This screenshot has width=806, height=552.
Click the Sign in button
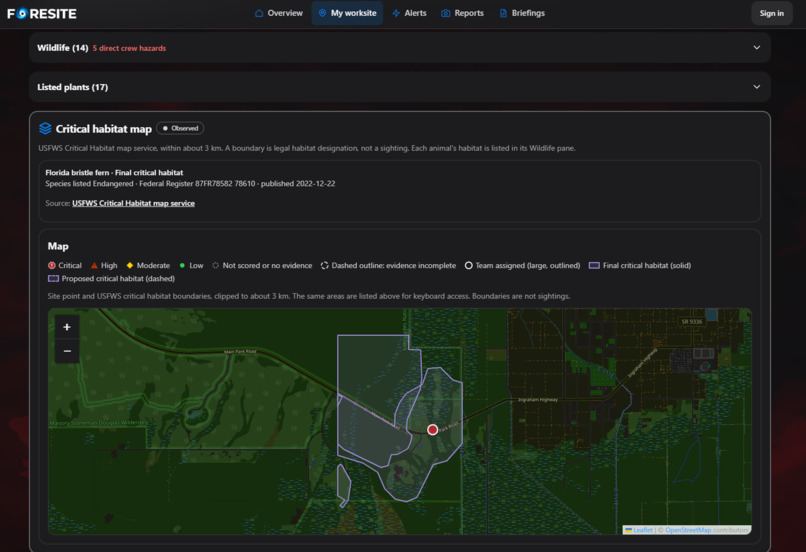click(772, 13)
